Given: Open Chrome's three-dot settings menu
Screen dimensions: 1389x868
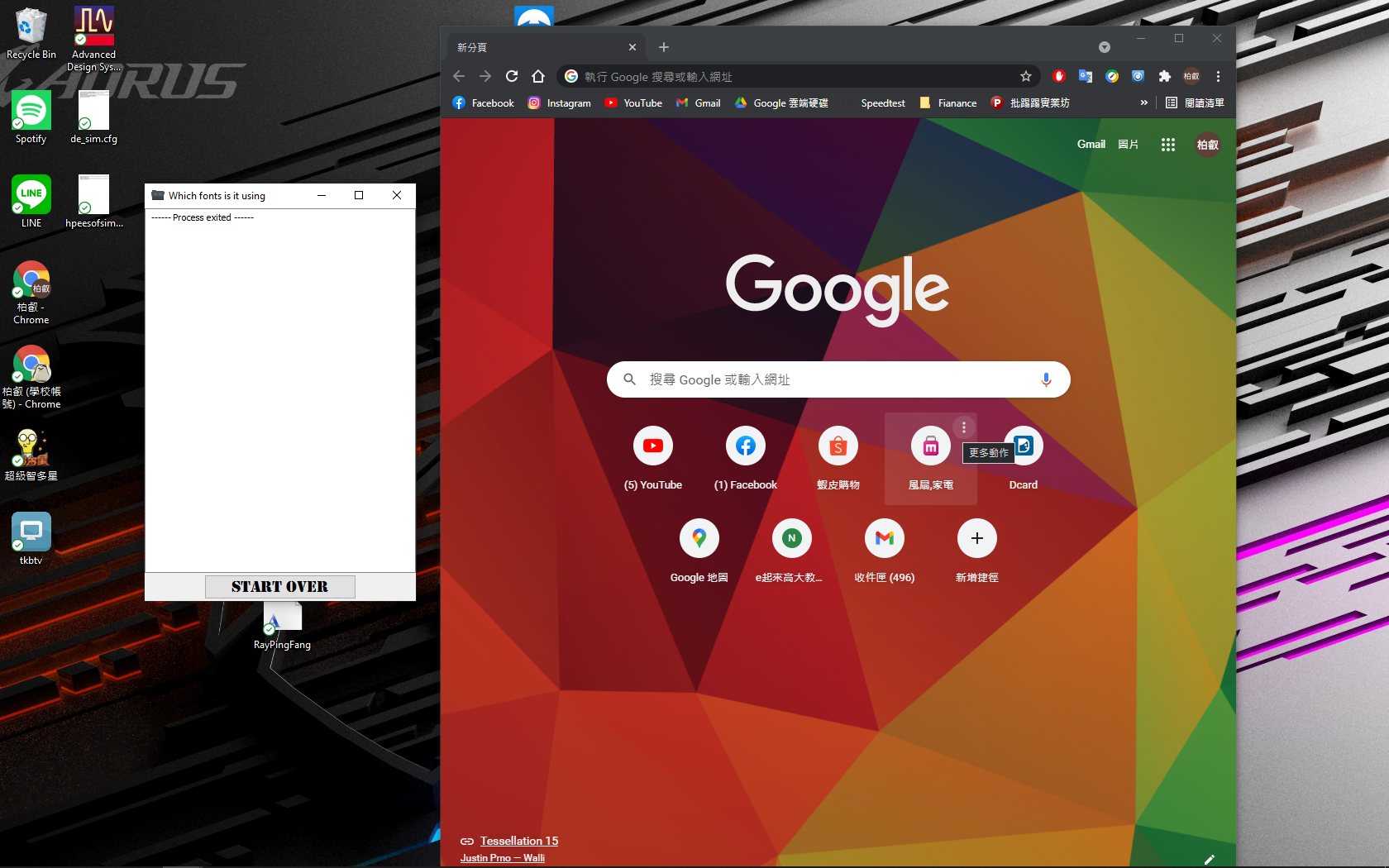Looking at the screenshot, I should click(1218, 76).
